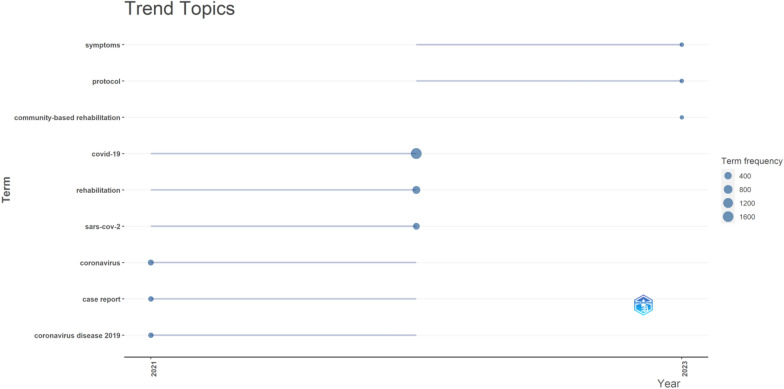The width and height of the screenshot is (784, 389).
Task: Click the symptoms dot at 2023
Action: coord(682,45)
